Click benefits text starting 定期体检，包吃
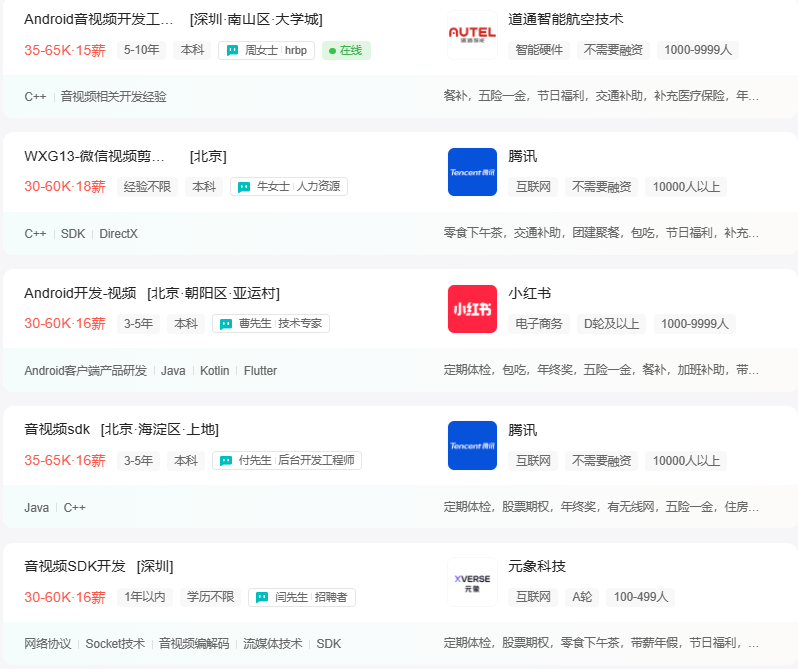 coord(601,370)
